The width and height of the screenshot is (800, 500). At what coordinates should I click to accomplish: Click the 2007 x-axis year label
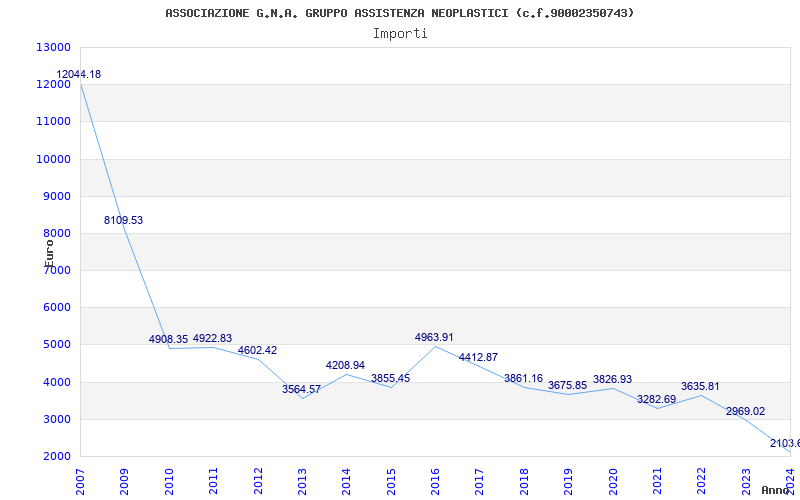pos(80,481)
